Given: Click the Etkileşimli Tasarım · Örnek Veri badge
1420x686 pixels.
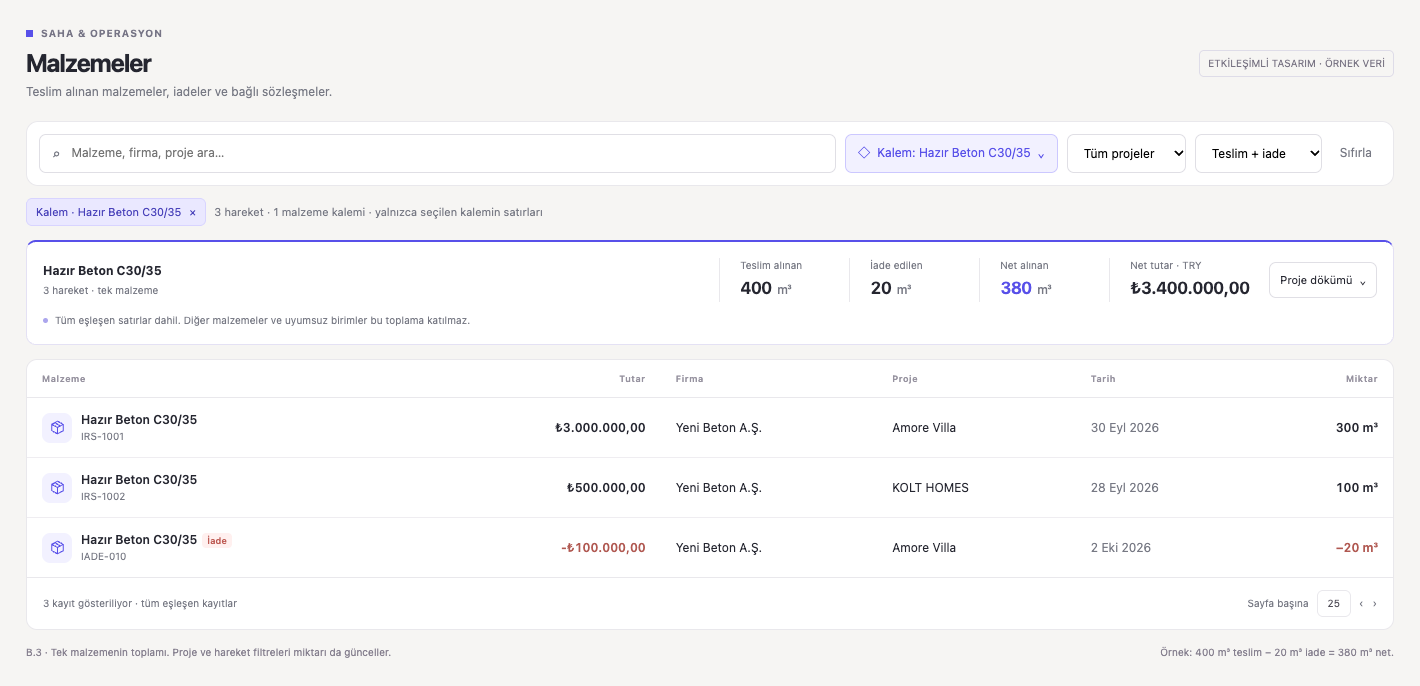Looking at the screenshot, I should coord(1296,63).
